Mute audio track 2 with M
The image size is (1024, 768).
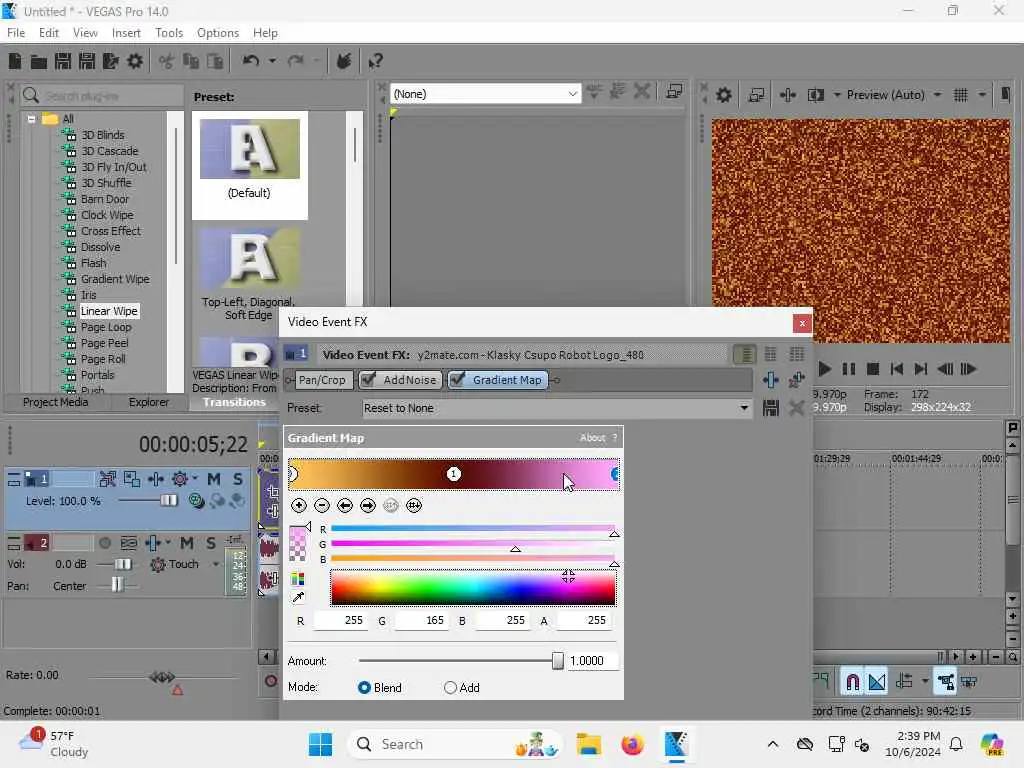click(187, 543)
